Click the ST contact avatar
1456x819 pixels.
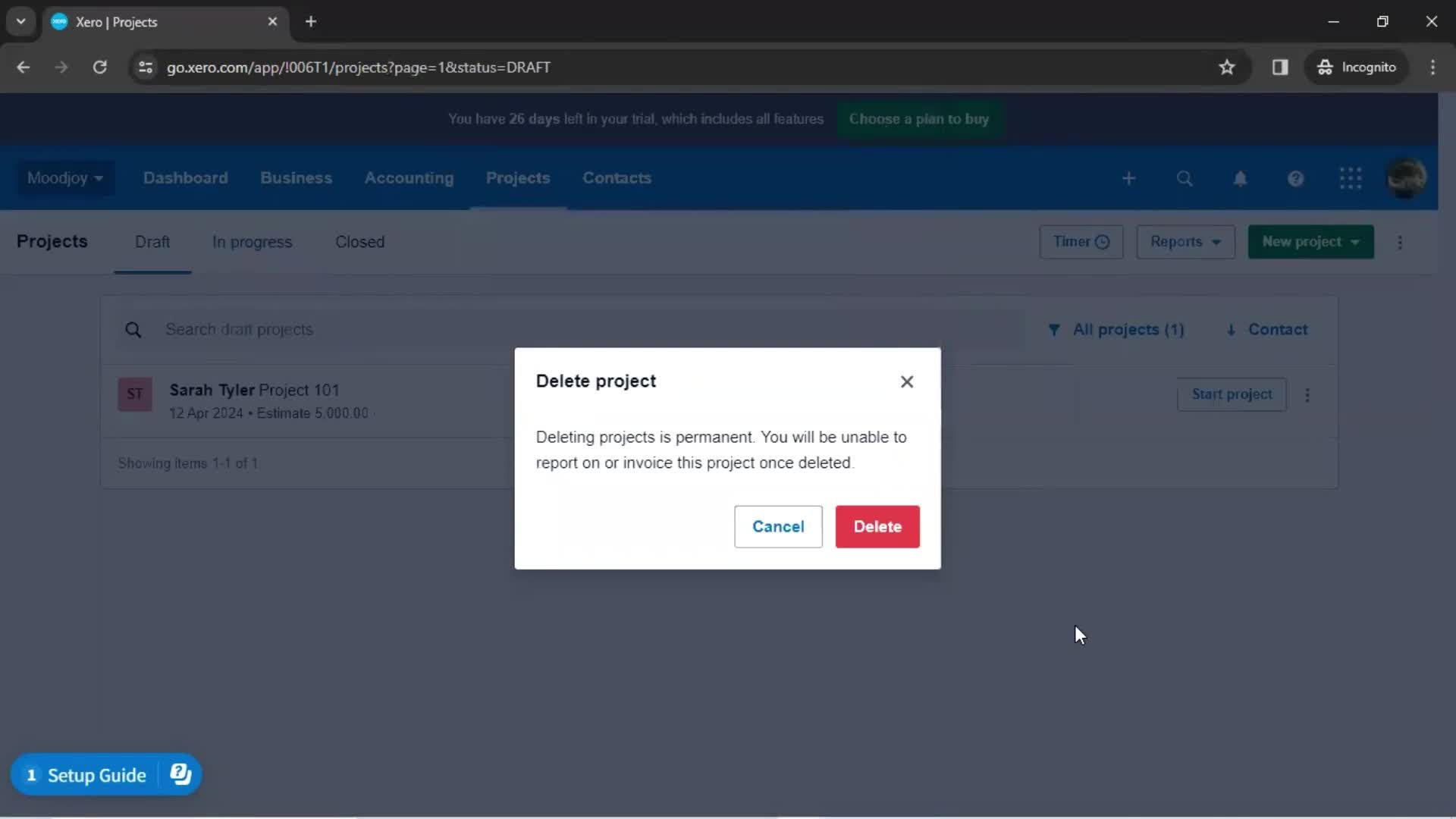135,394
